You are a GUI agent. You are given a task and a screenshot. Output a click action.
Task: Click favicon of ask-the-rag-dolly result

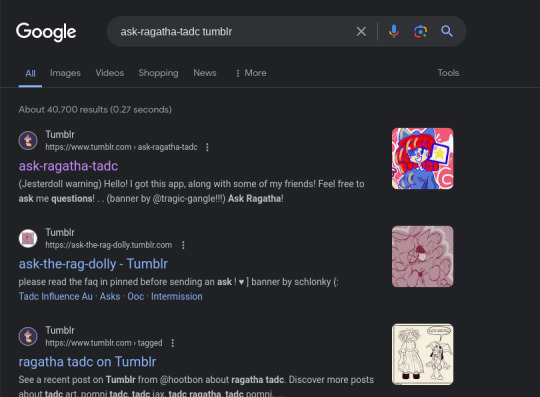[x=28, y=238]
